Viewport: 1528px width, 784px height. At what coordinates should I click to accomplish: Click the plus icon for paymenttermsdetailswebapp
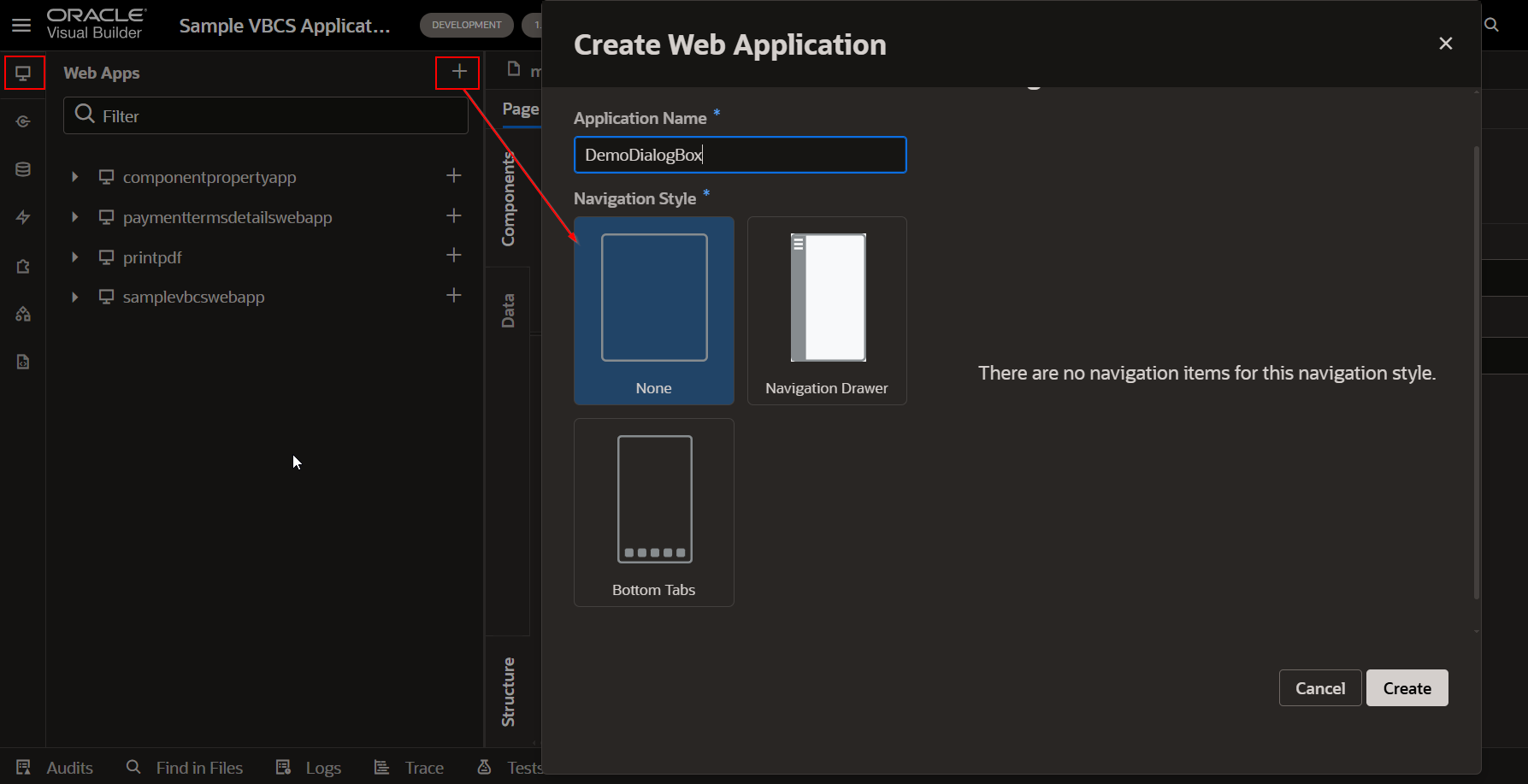(x=454, y=215)
